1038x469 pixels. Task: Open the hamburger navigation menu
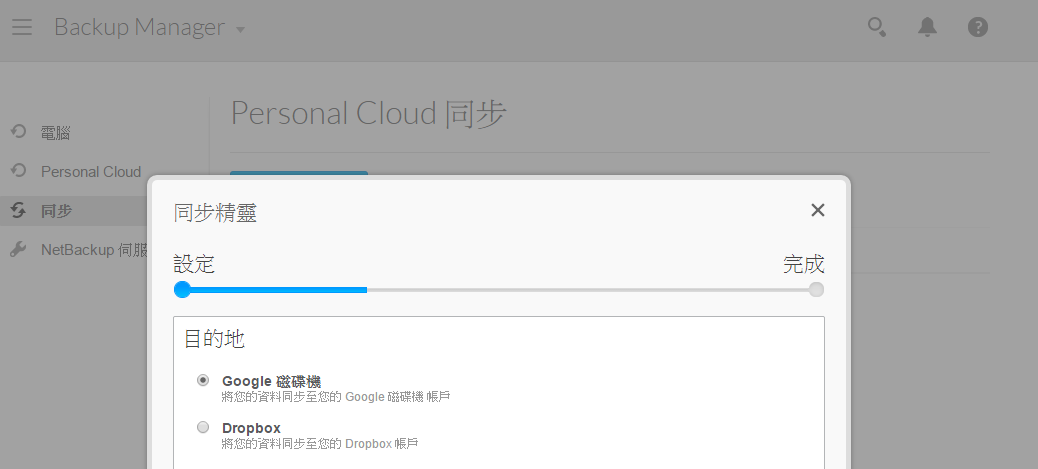click(22, 27)
